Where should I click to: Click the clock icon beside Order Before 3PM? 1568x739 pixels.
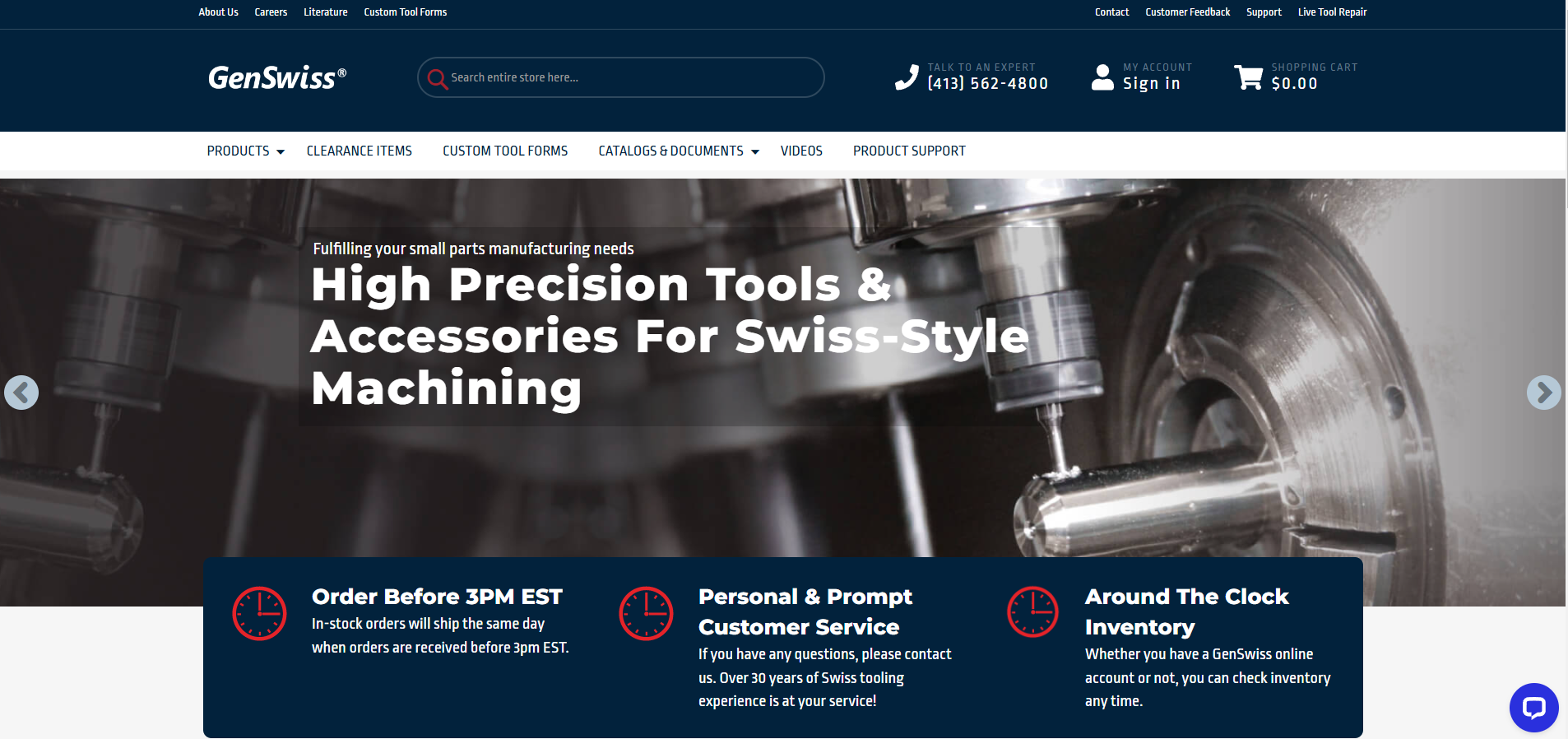point(259,613)
